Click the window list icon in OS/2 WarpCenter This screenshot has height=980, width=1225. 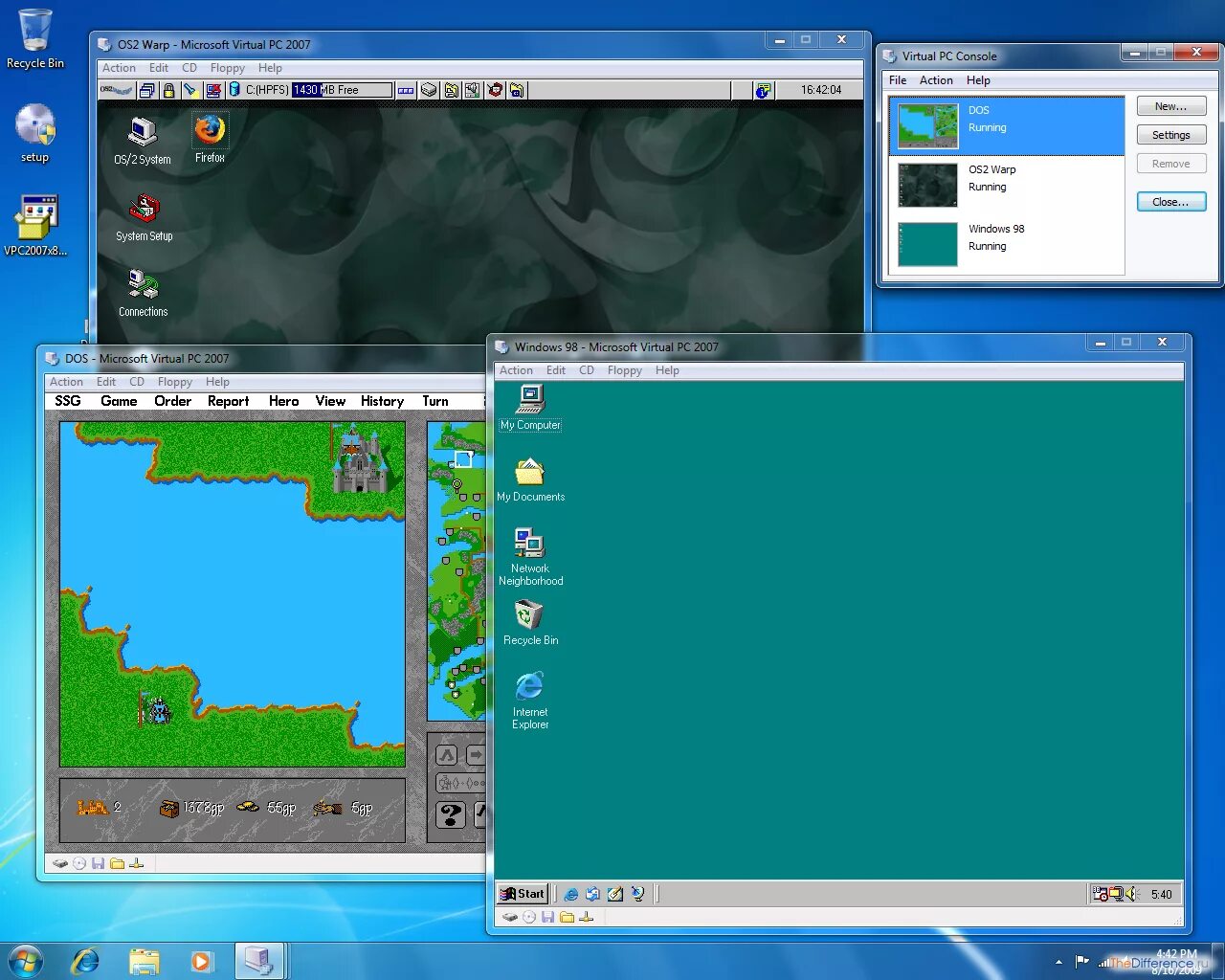(x=146, y=90)
